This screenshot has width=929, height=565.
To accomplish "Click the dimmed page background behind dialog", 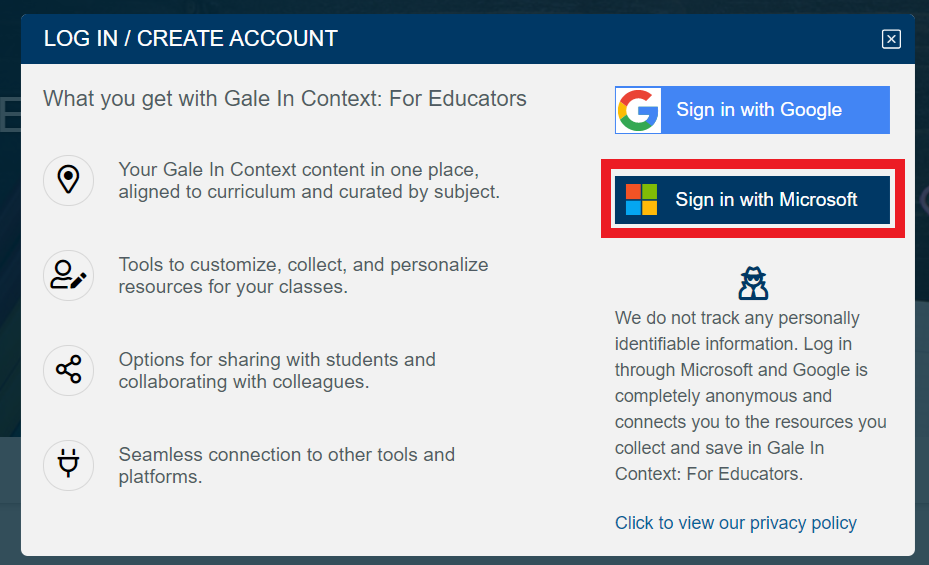I will [9, 296].
